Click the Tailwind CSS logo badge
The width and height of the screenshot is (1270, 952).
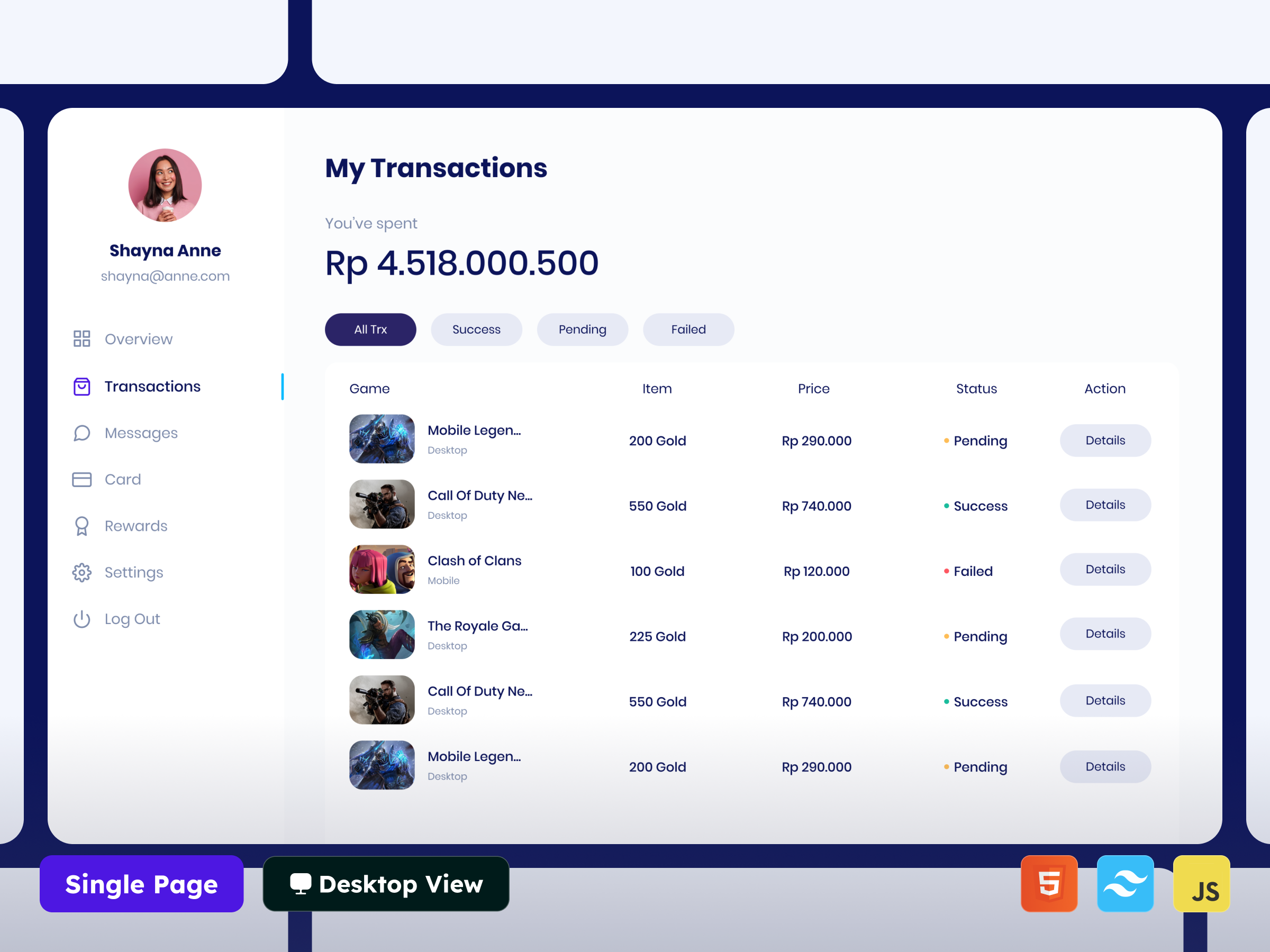[1124, 883]
